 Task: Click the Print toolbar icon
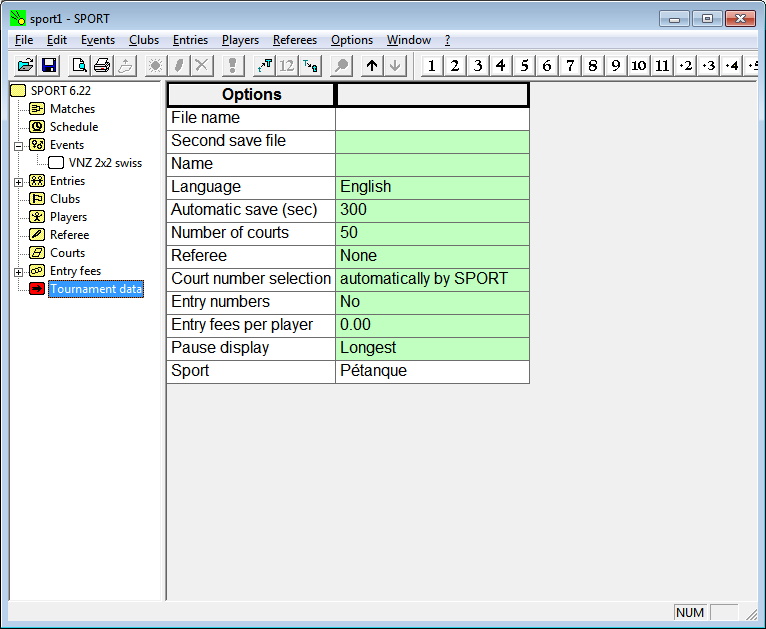pos(101,66)
